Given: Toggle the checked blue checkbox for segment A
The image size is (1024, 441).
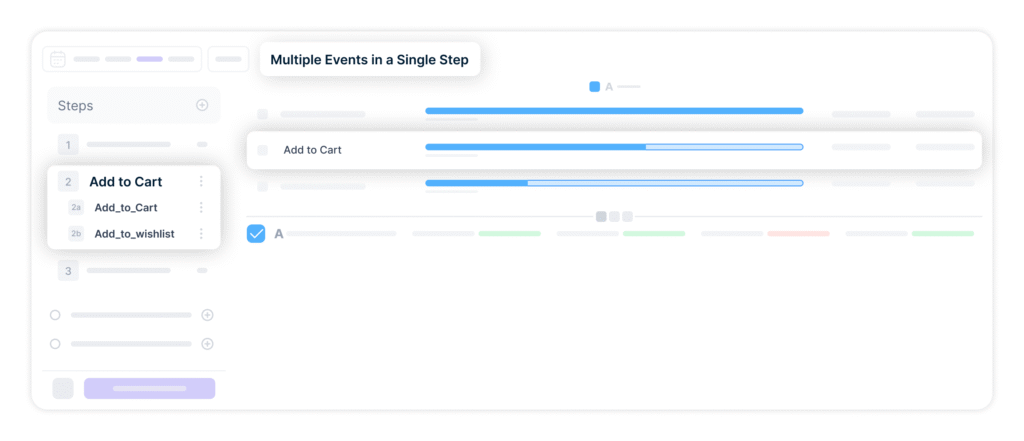Looking at the screenshot, I should [256, 234].
